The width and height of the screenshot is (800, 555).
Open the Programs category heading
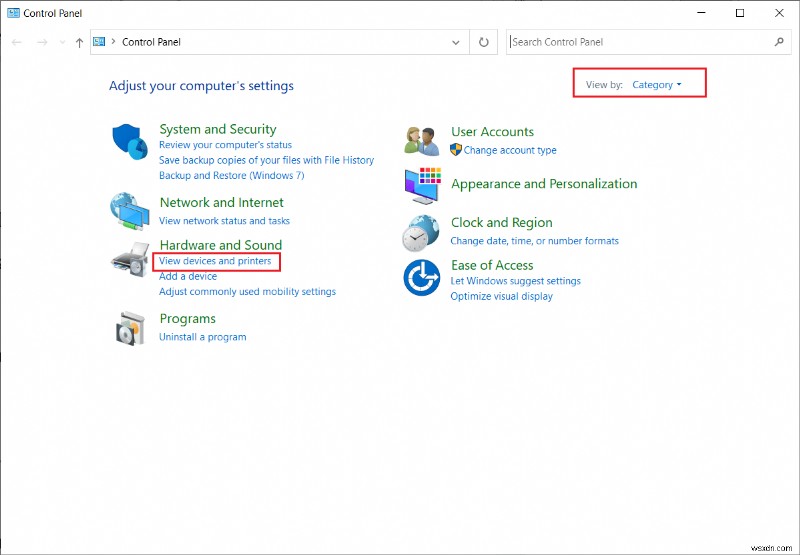pos(188,319)
